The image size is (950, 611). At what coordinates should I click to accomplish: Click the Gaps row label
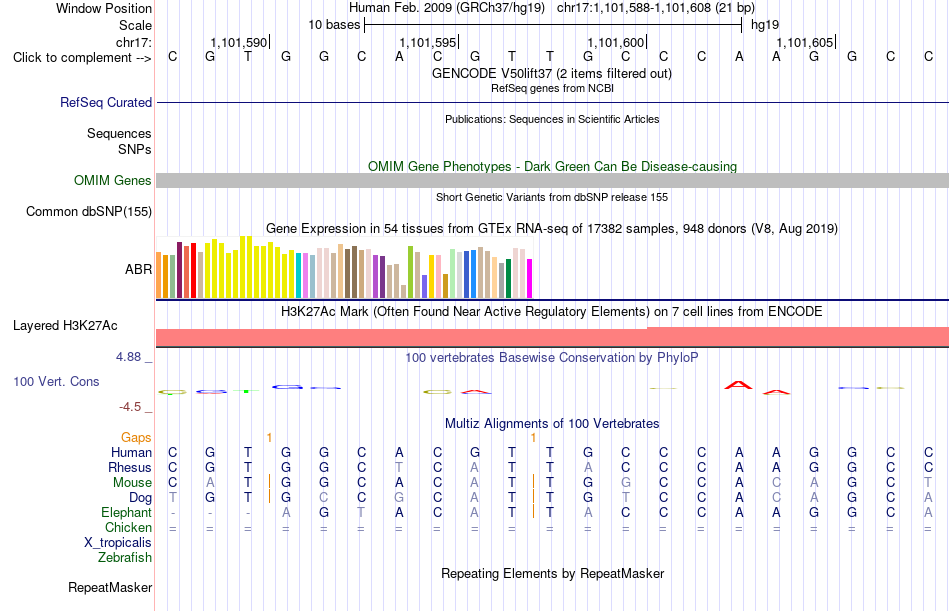pos(136,438)
